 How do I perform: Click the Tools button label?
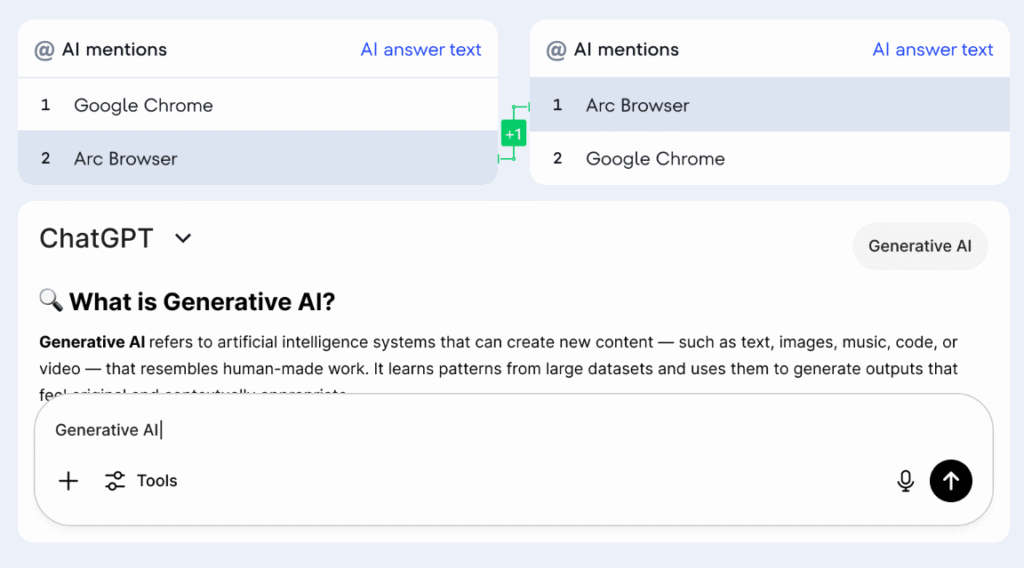click(x=157, y=481)
